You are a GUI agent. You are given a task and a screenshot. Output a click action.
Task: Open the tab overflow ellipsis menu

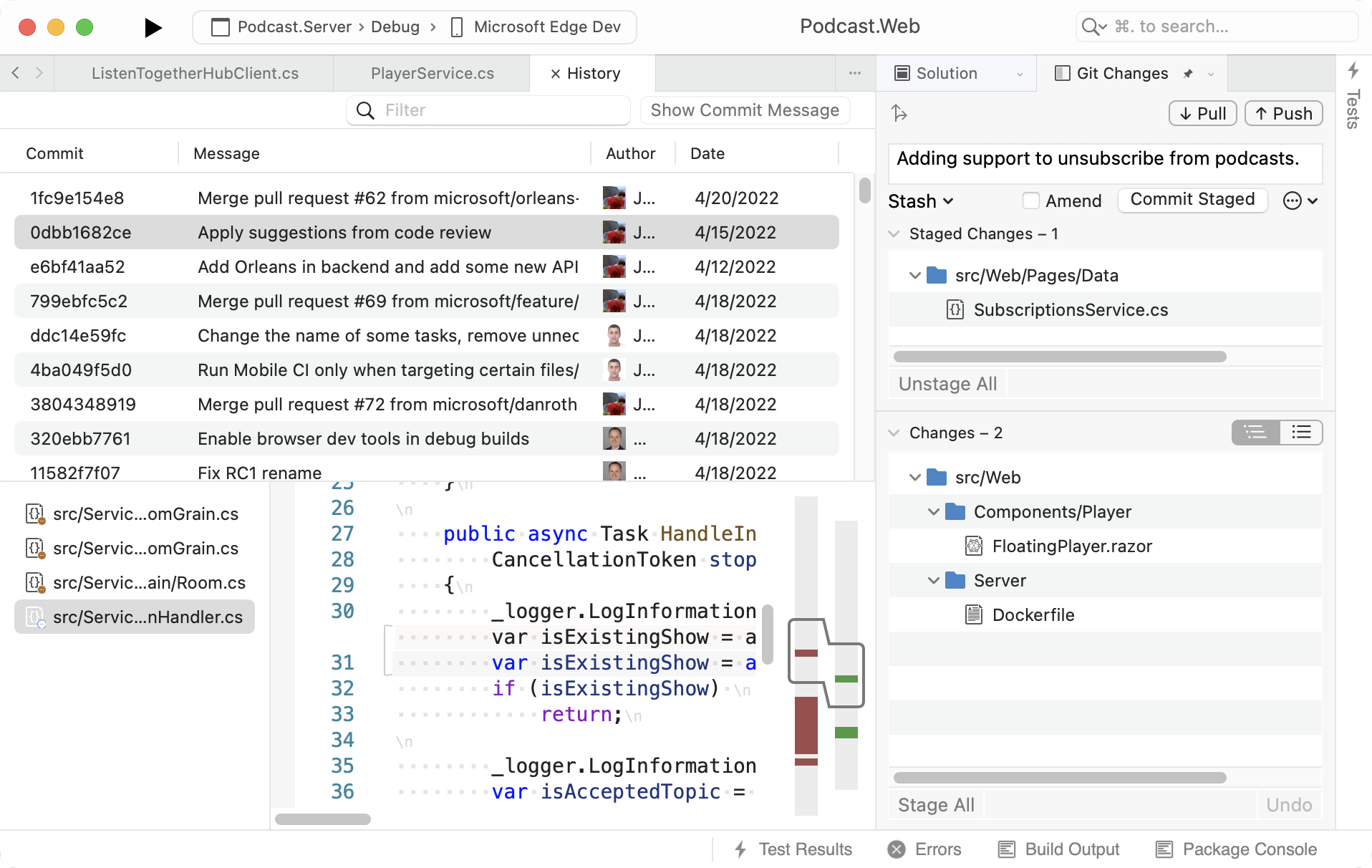click(854, 73)
